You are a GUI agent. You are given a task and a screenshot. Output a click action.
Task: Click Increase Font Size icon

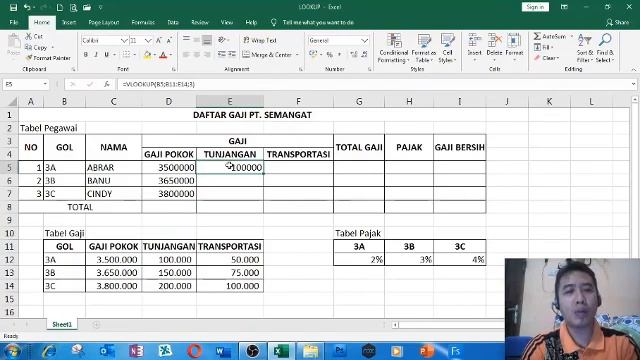[x=159, y=40]
